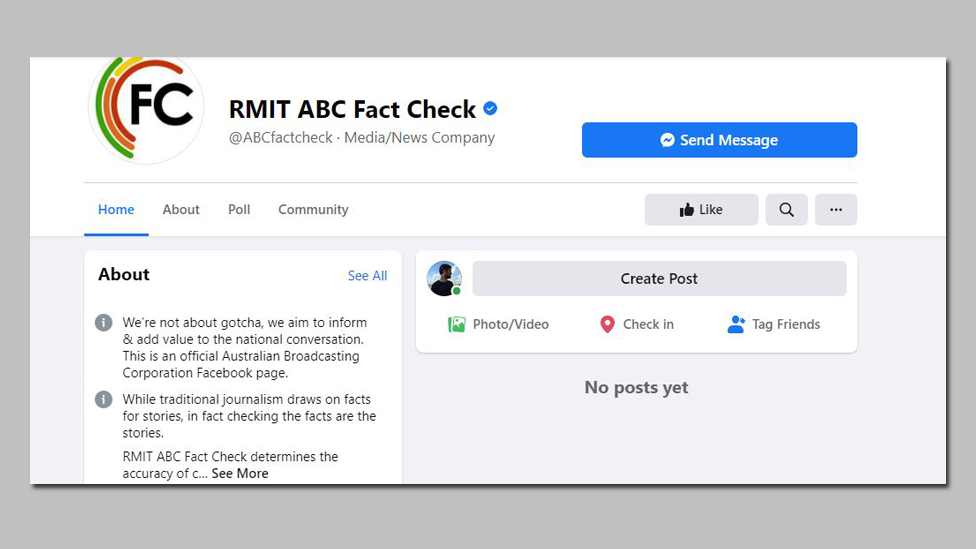Click the blue verified badge icon
Image resolution: width=976 pixels, height=549 pixels.
490,108
